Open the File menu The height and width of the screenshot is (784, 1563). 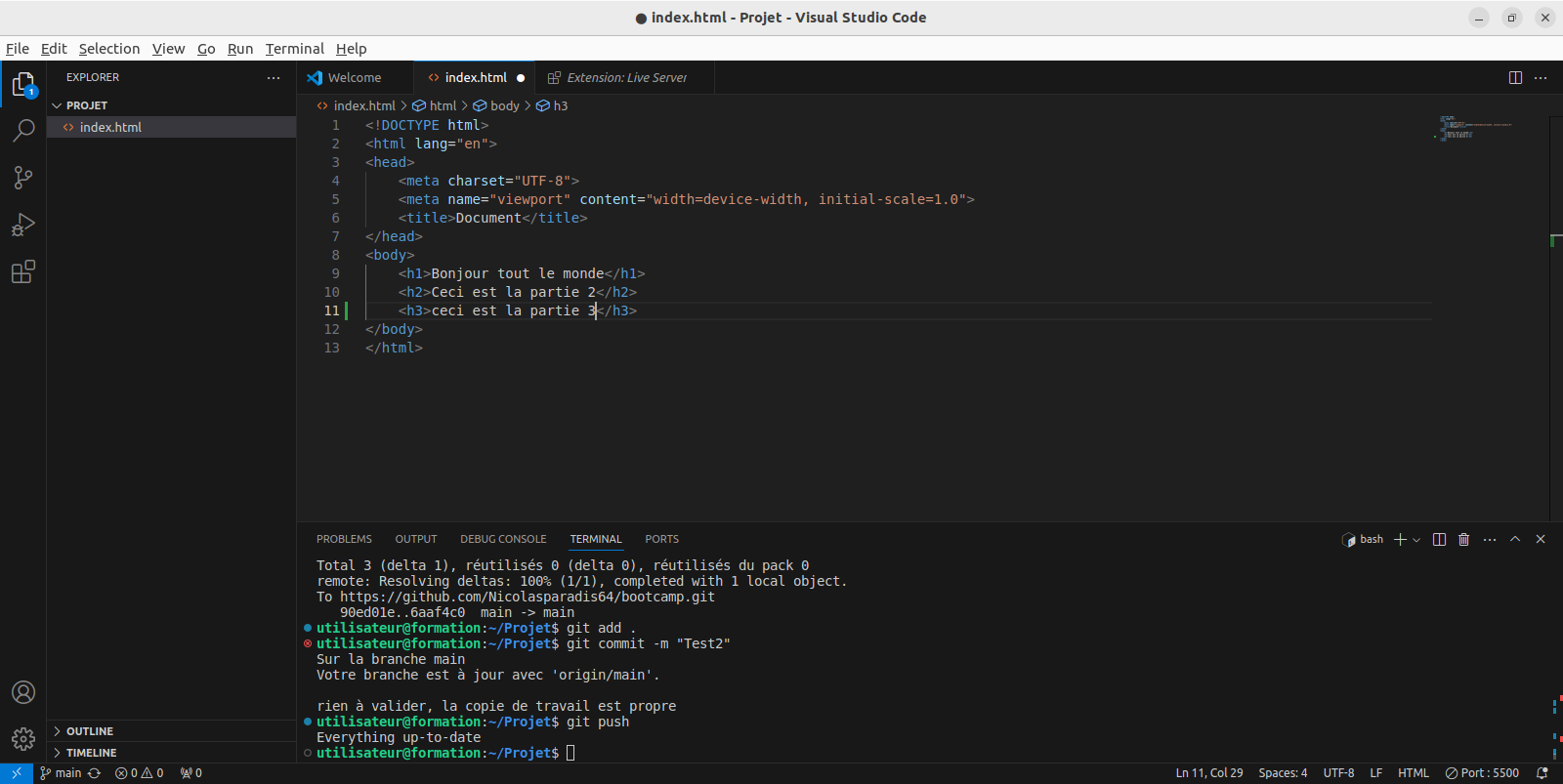[18, 49]
